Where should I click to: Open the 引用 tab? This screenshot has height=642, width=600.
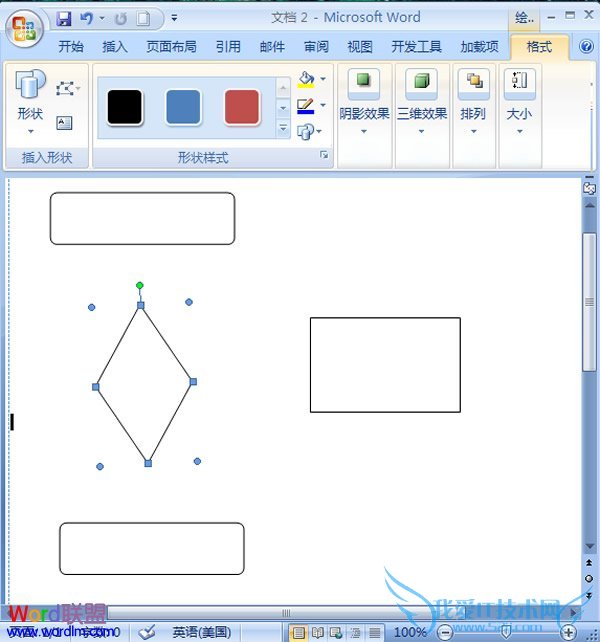(228, 47)
